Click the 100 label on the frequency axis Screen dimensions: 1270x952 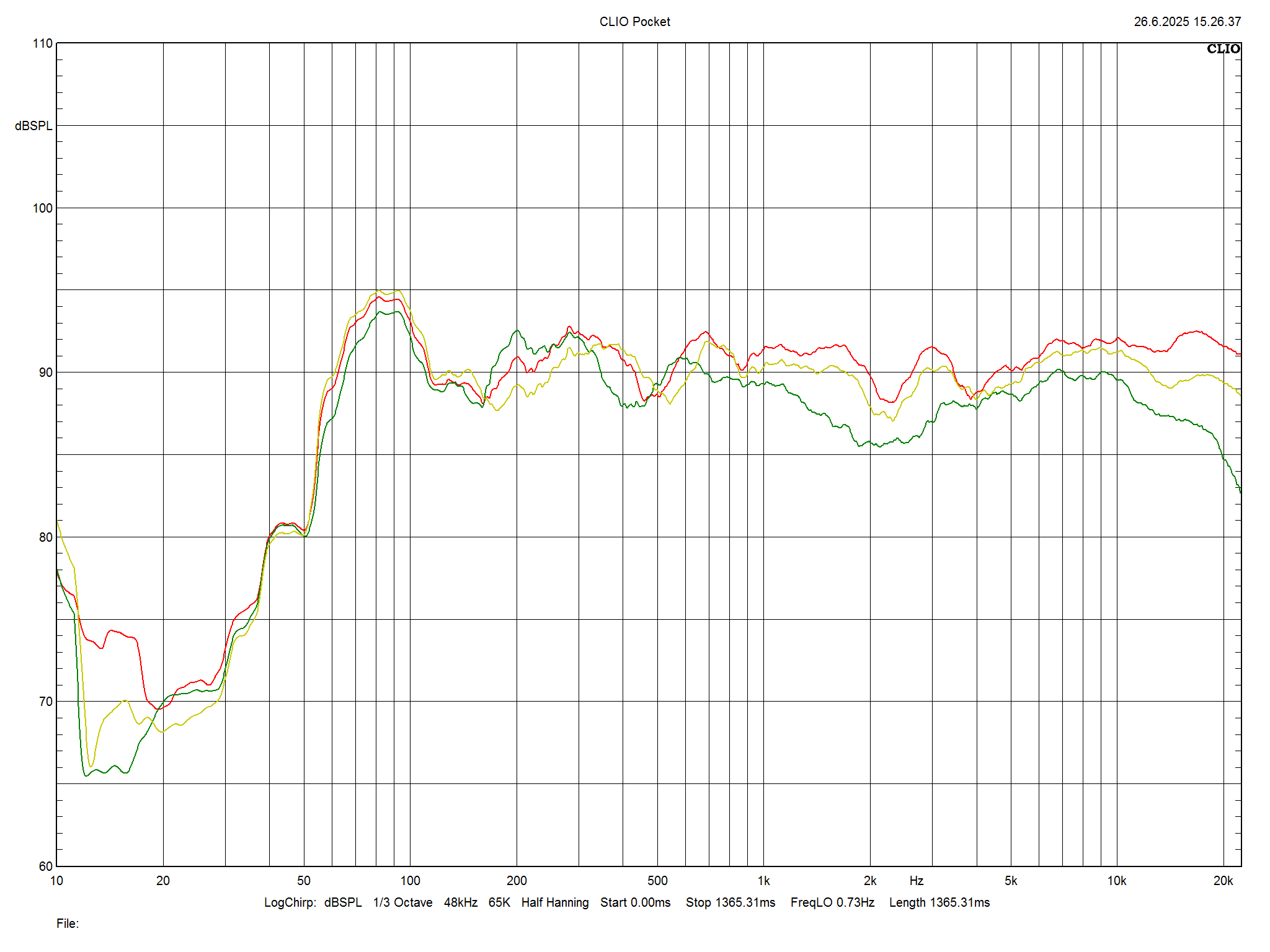(410, 881)
